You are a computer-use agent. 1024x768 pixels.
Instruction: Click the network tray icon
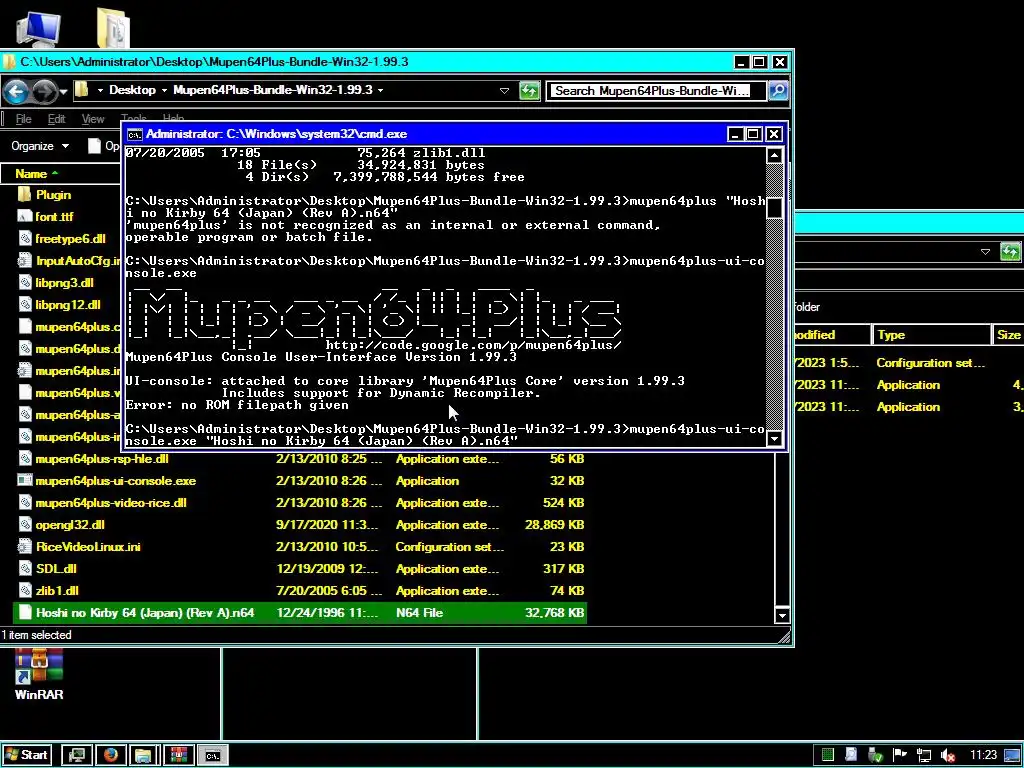(x=923, y=756)
